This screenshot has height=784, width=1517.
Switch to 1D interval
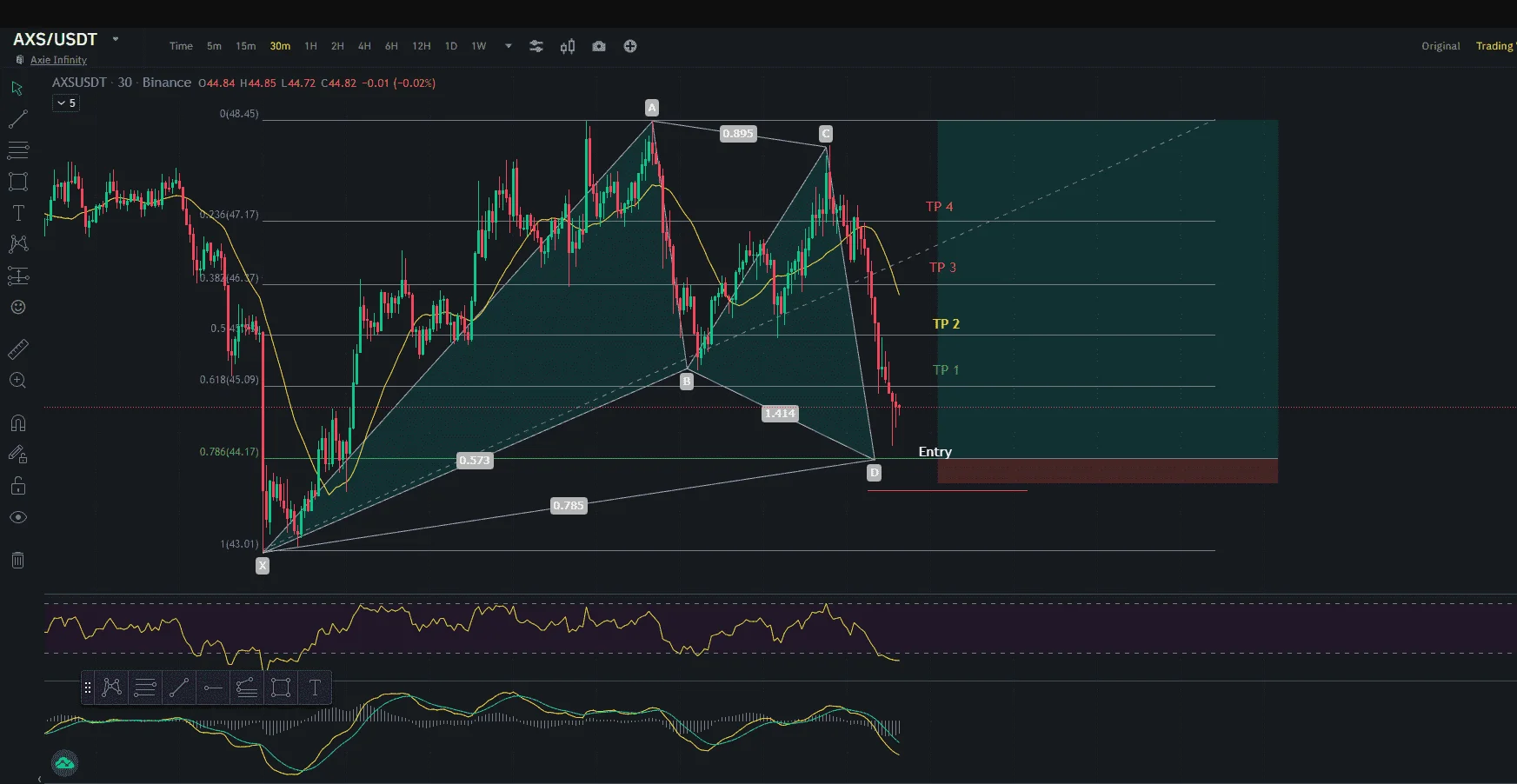click(451, 46)
